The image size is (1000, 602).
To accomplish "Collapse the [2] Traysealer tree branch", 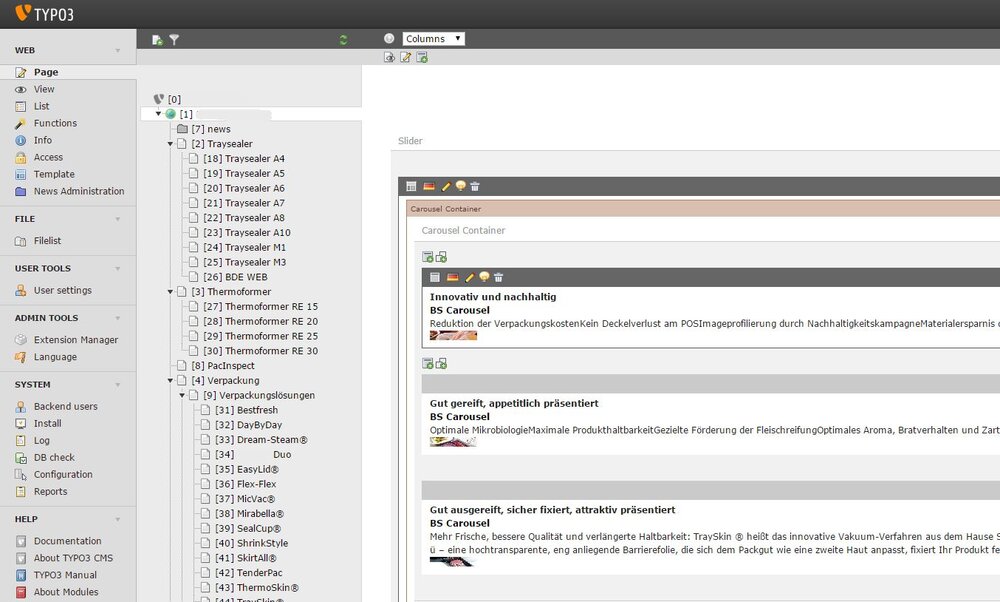I will pyautogui.click(x=170, y=144).
